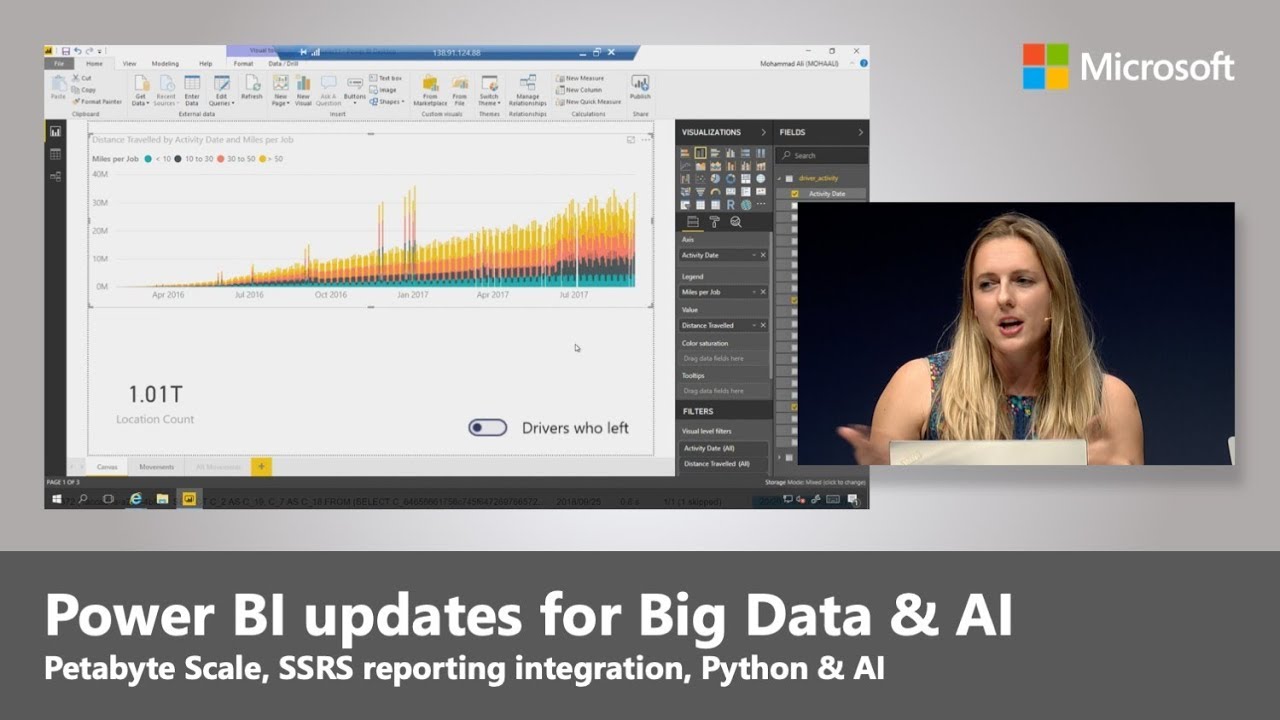Collapse the Fields pane chevron
The width and height of the screenshot is (1280, 720).
[860, 132]
